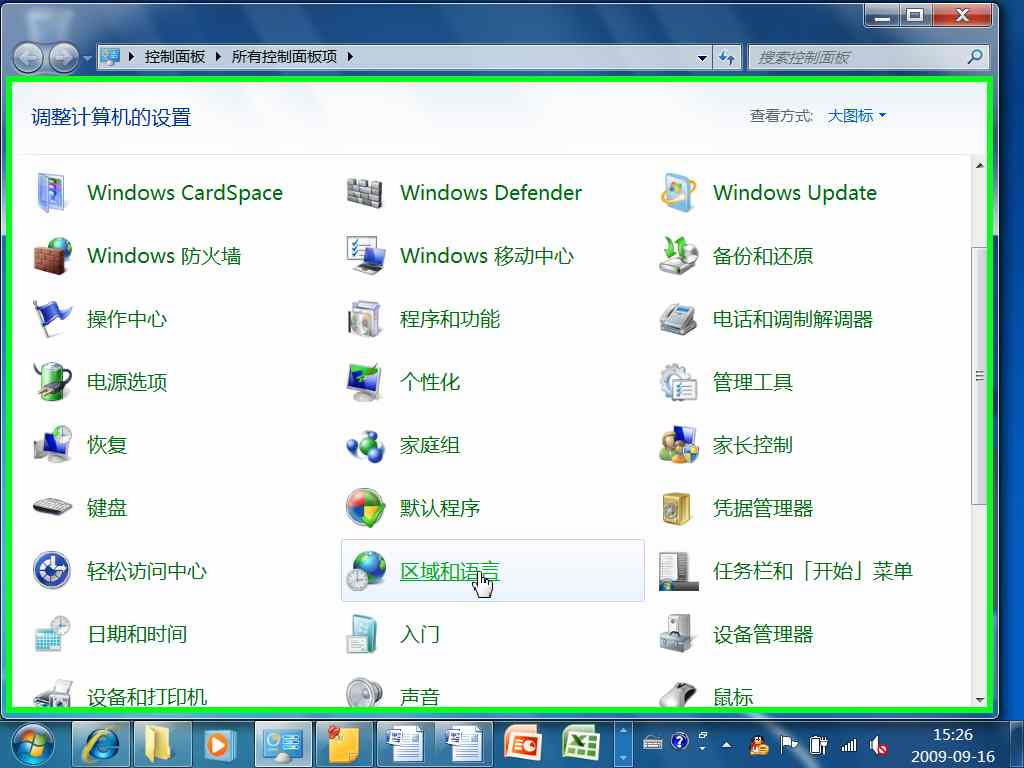
Task: Switch to Excel on taskbar
Action: click(x=581, y=744)
